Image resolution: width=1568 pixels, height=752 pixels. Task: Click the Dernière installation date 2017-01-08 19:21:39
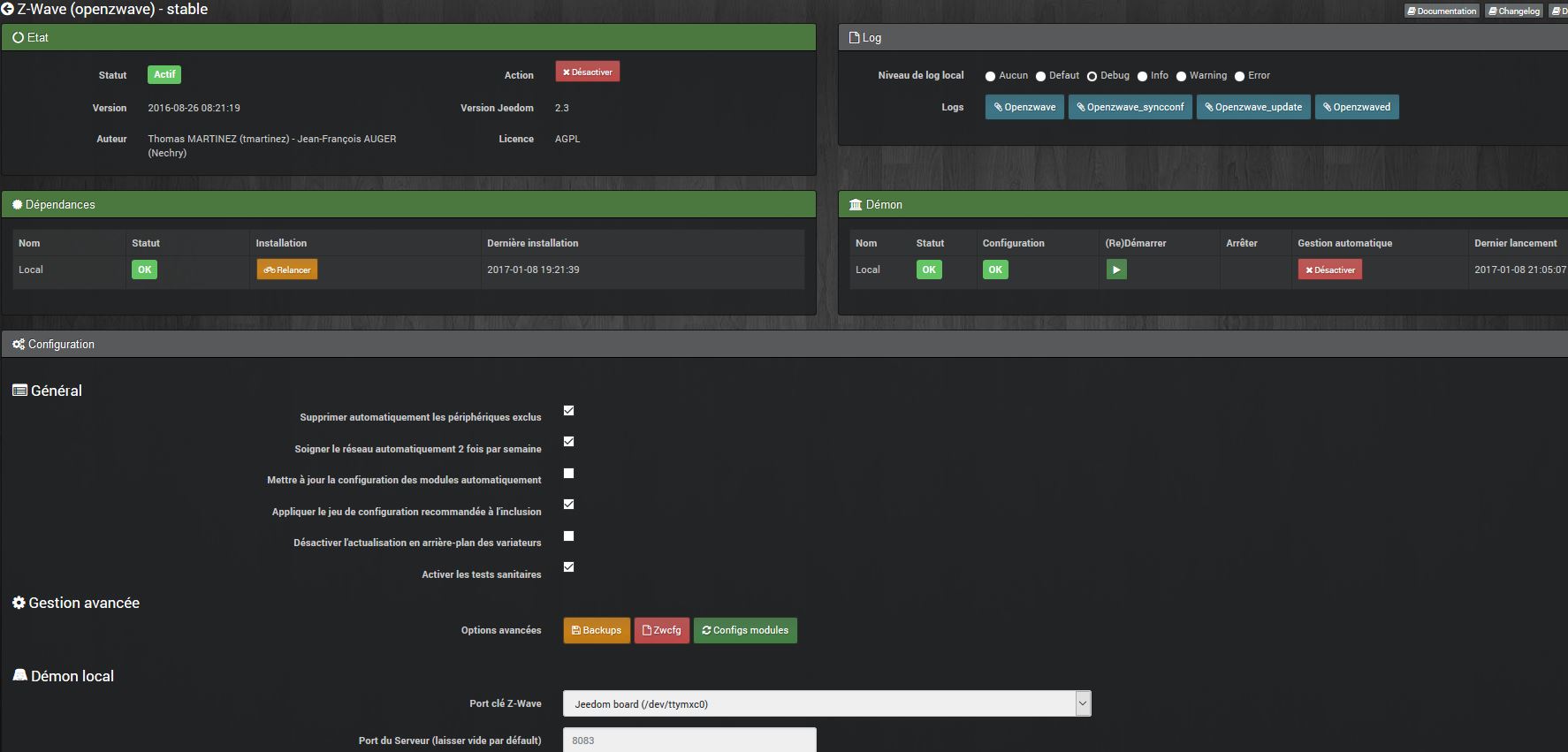[533, 270]
